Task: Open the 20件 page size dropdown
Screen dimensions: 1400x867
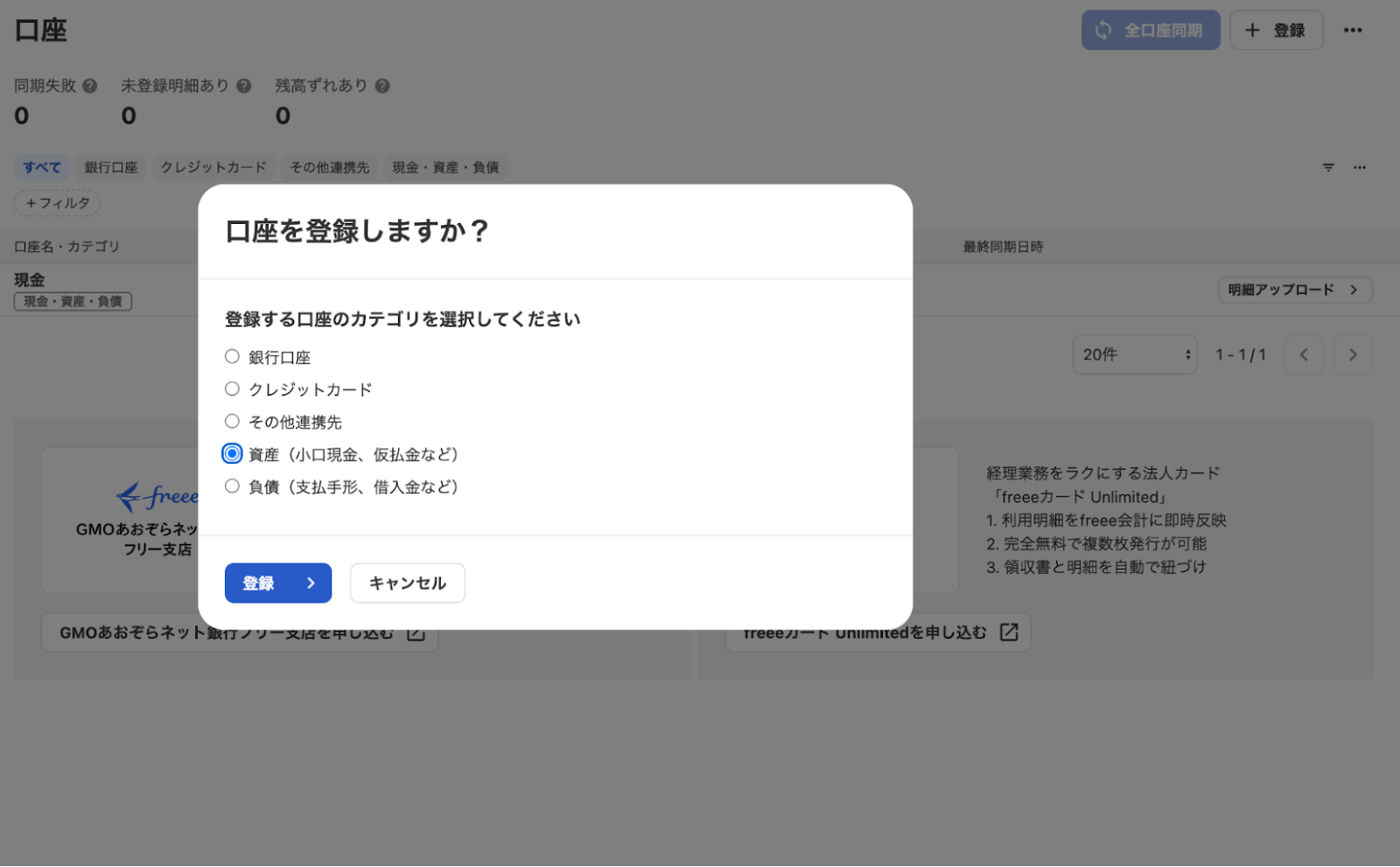Action: pyautogui.click(x=1135, y=354)
